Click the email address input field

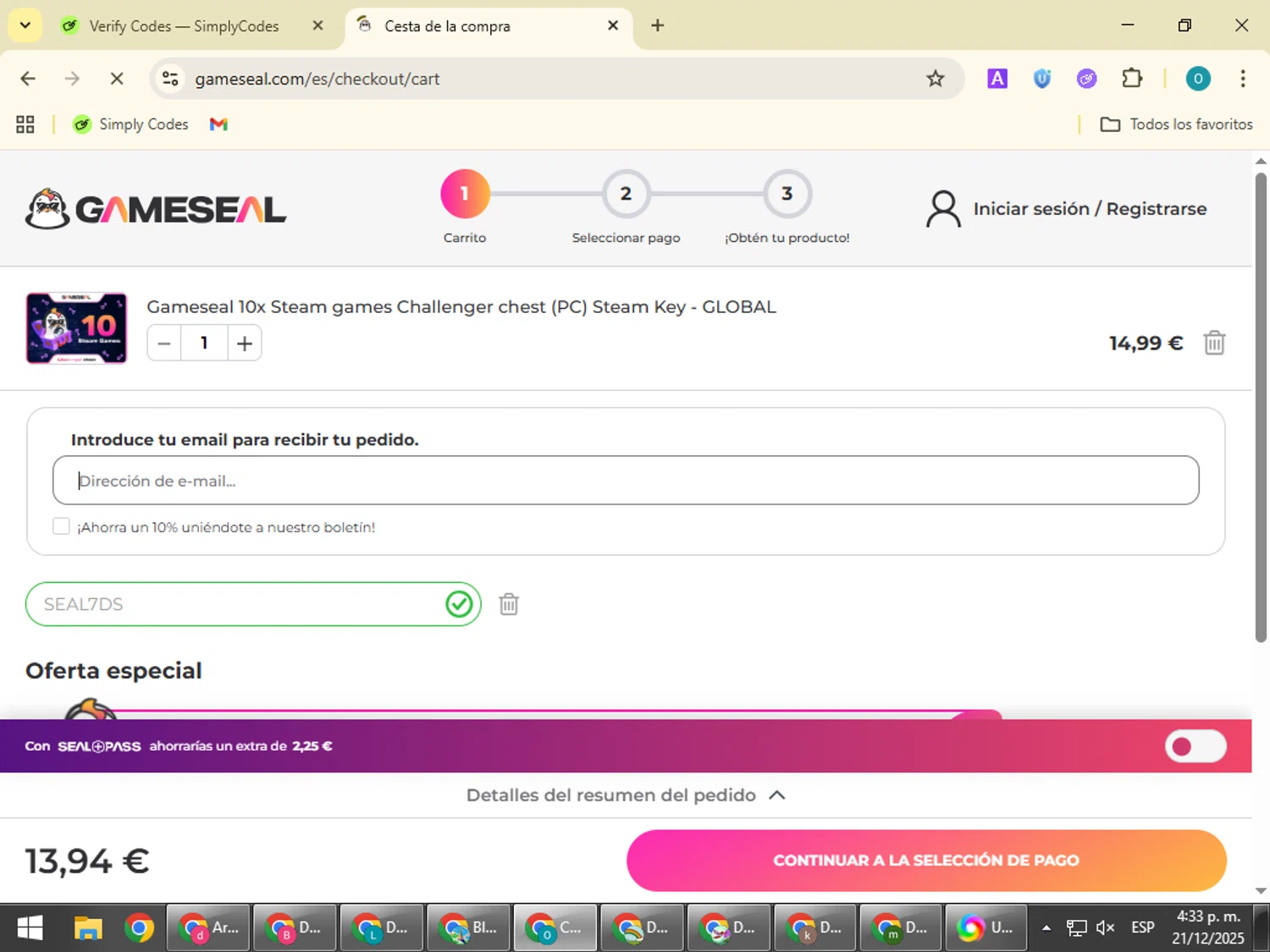pos(626,481)
